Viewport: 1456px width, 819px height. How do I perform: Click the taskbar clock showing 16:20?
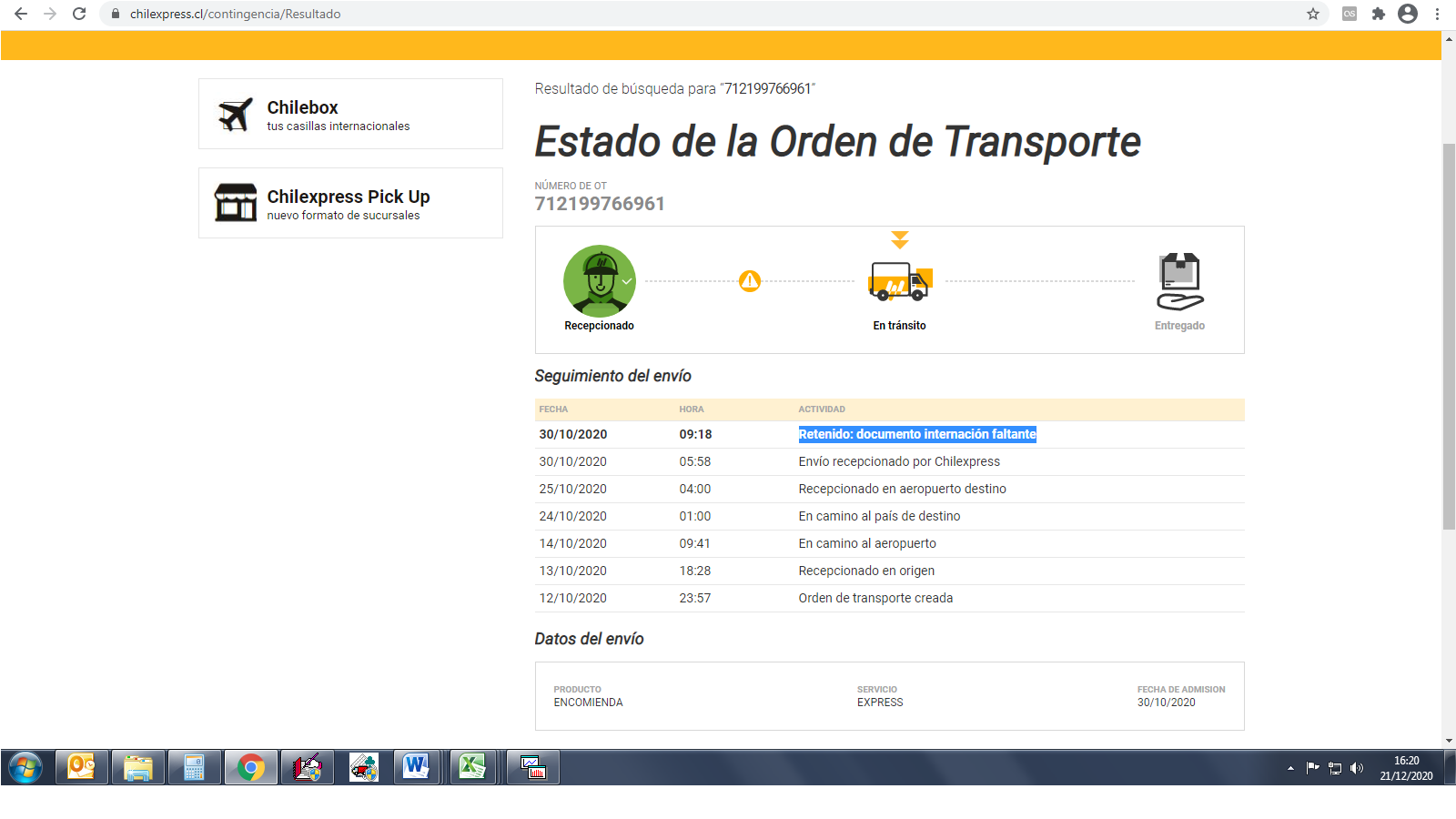[1406, 768]
